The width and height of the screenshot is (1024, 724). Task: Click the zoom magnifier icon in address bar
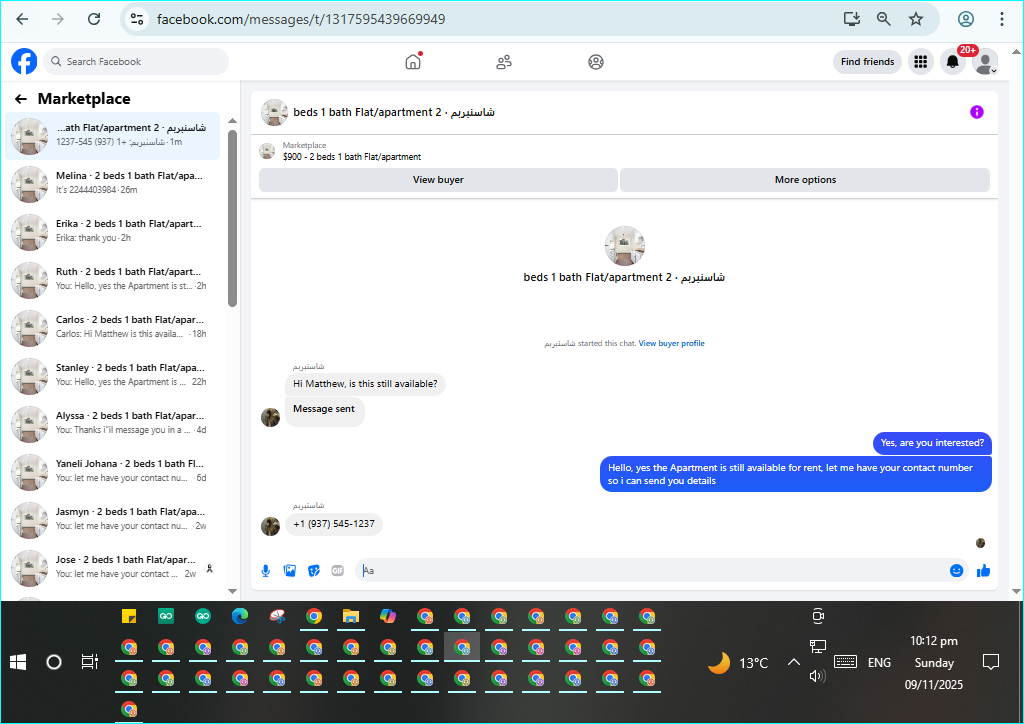click(x=884, y=19)
